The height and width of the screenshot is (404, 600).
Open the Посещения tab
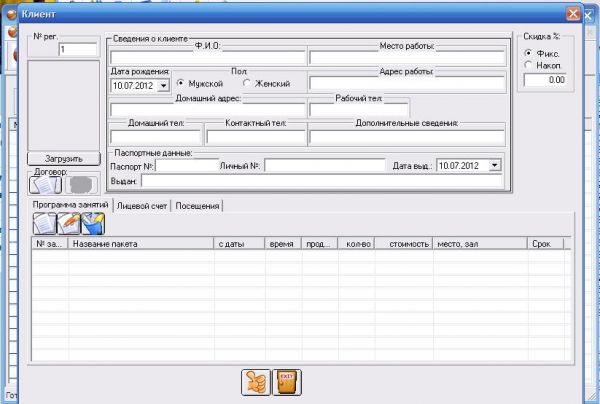coord(198,205)
